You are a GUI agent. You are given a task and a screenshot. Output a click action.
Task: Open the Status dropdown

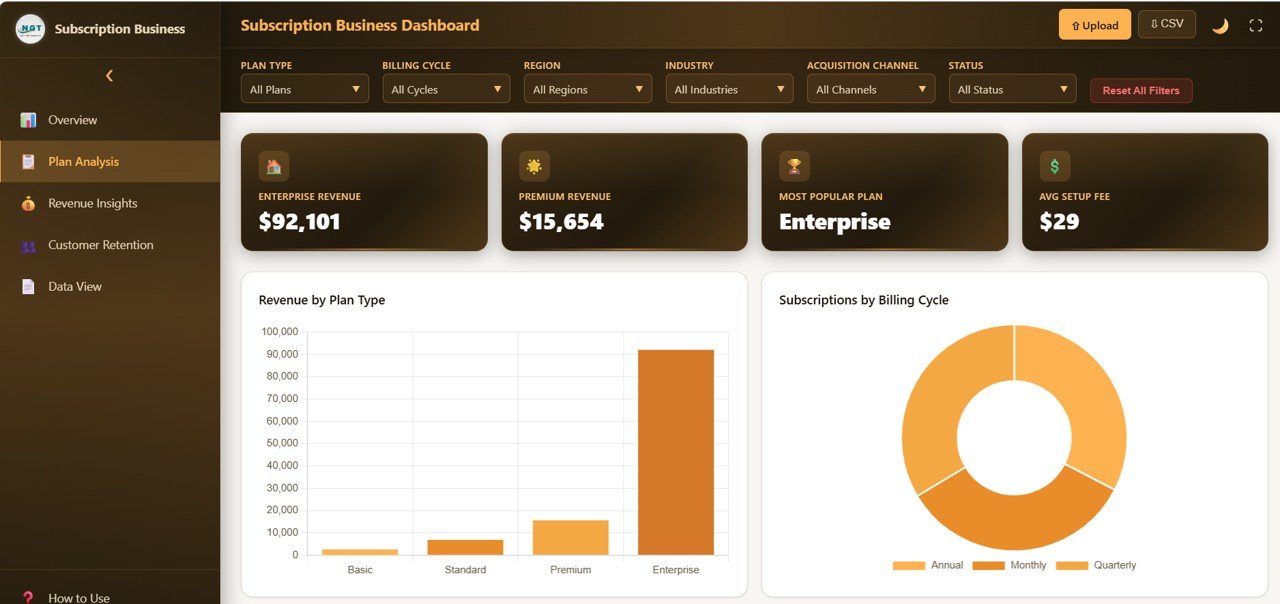[1012, 88]
